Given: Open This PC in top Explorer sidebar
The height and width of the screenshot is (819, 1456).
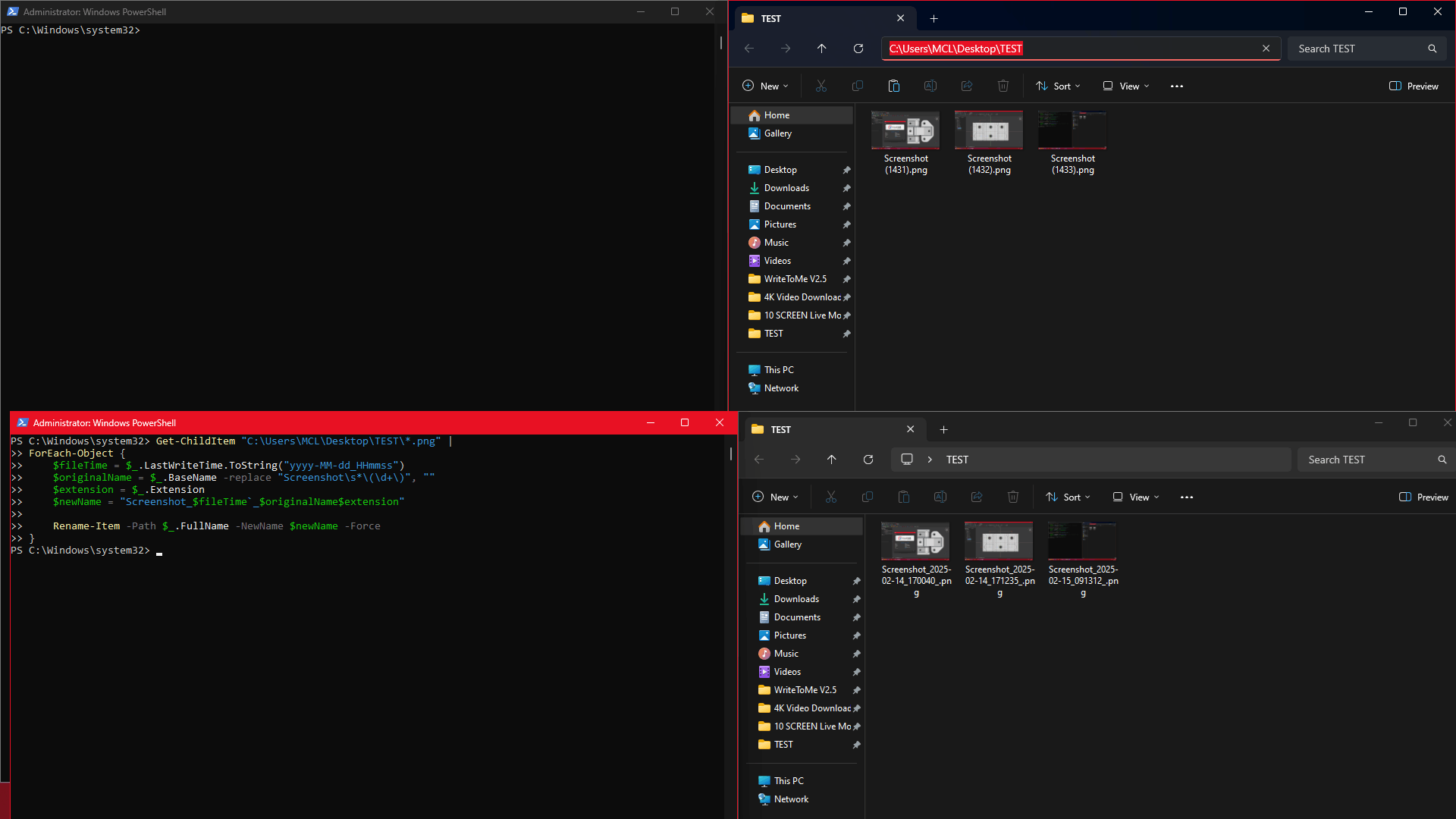Looking at the screenshot, I should (x=779, y=370).
